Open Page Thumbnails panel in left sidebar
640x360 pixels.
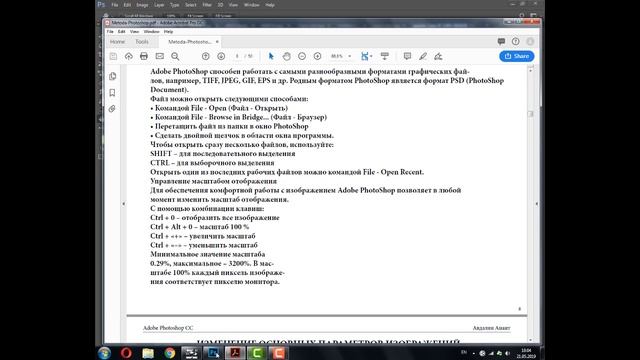click(x=113, y=76)
